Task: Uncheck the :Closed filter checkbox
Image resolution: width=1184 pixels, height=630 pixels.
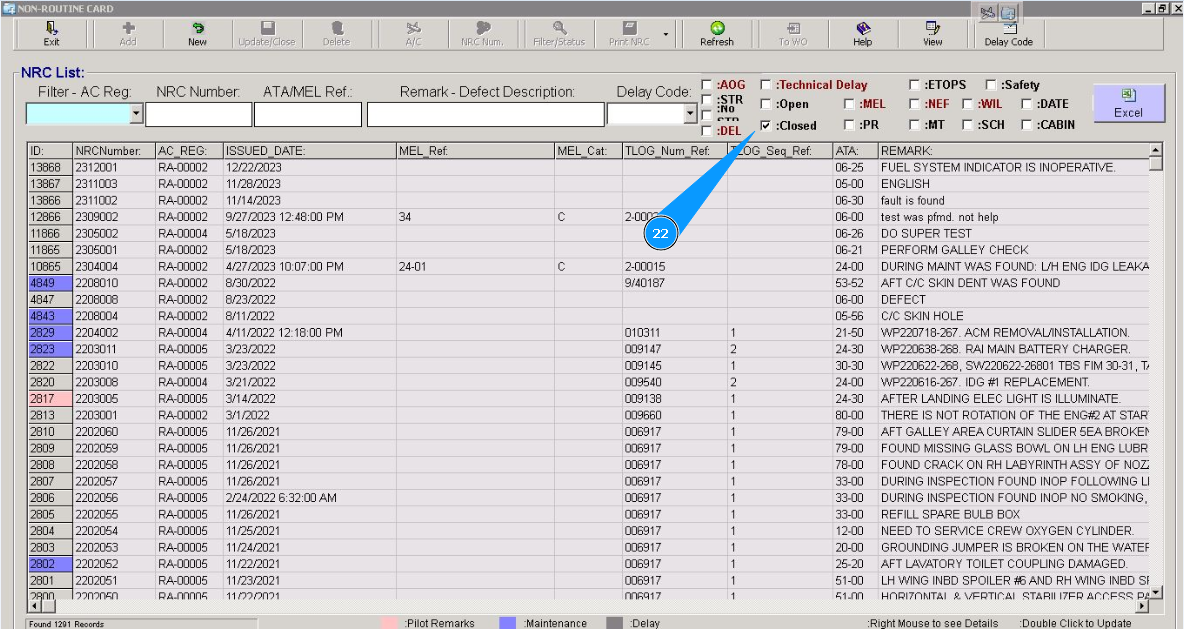Action: (x=766, y=125)
